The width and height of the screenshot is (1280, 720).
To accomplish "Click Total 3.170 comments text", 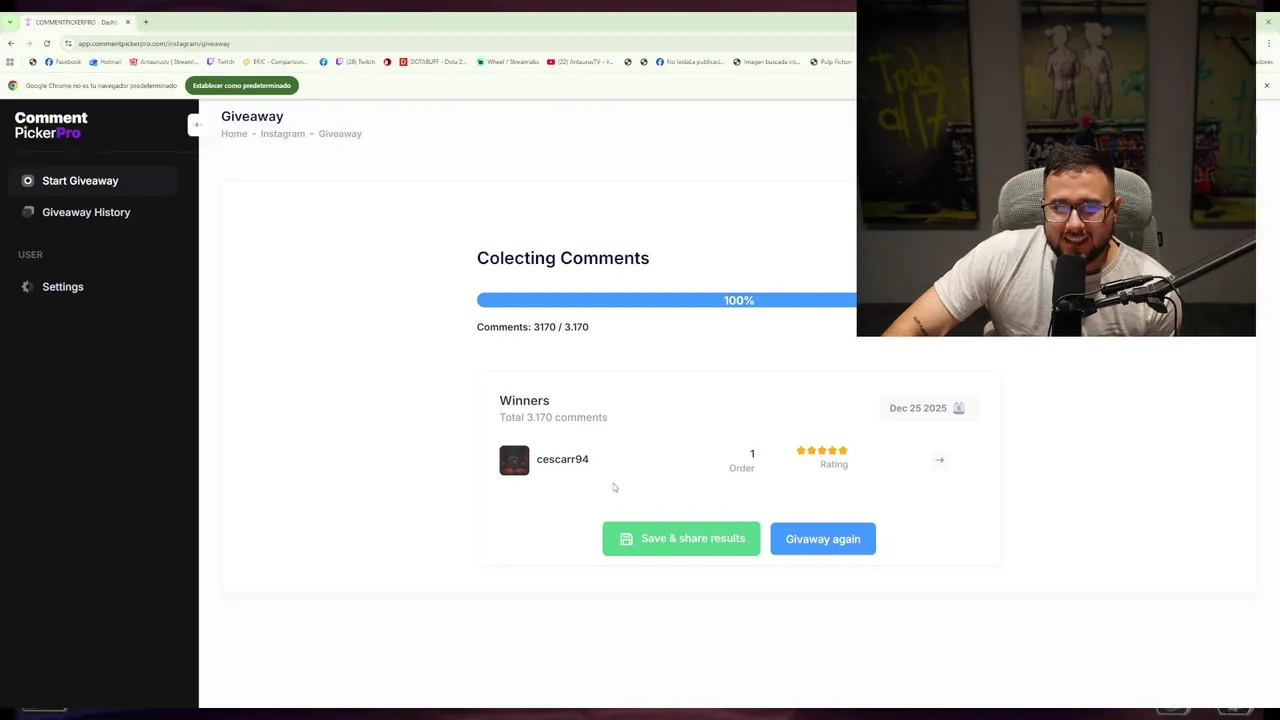I will tap(553, 418).
